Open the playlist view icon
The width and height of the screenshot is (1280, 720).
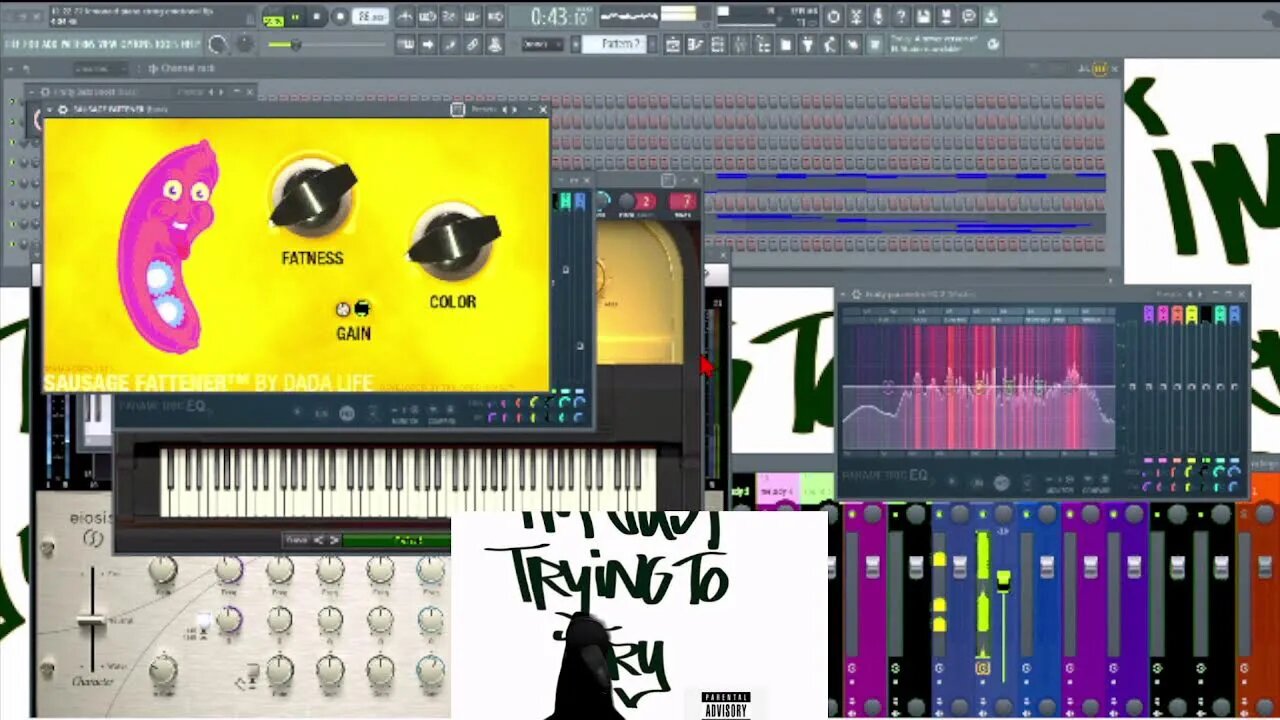[x=672, y=45]
